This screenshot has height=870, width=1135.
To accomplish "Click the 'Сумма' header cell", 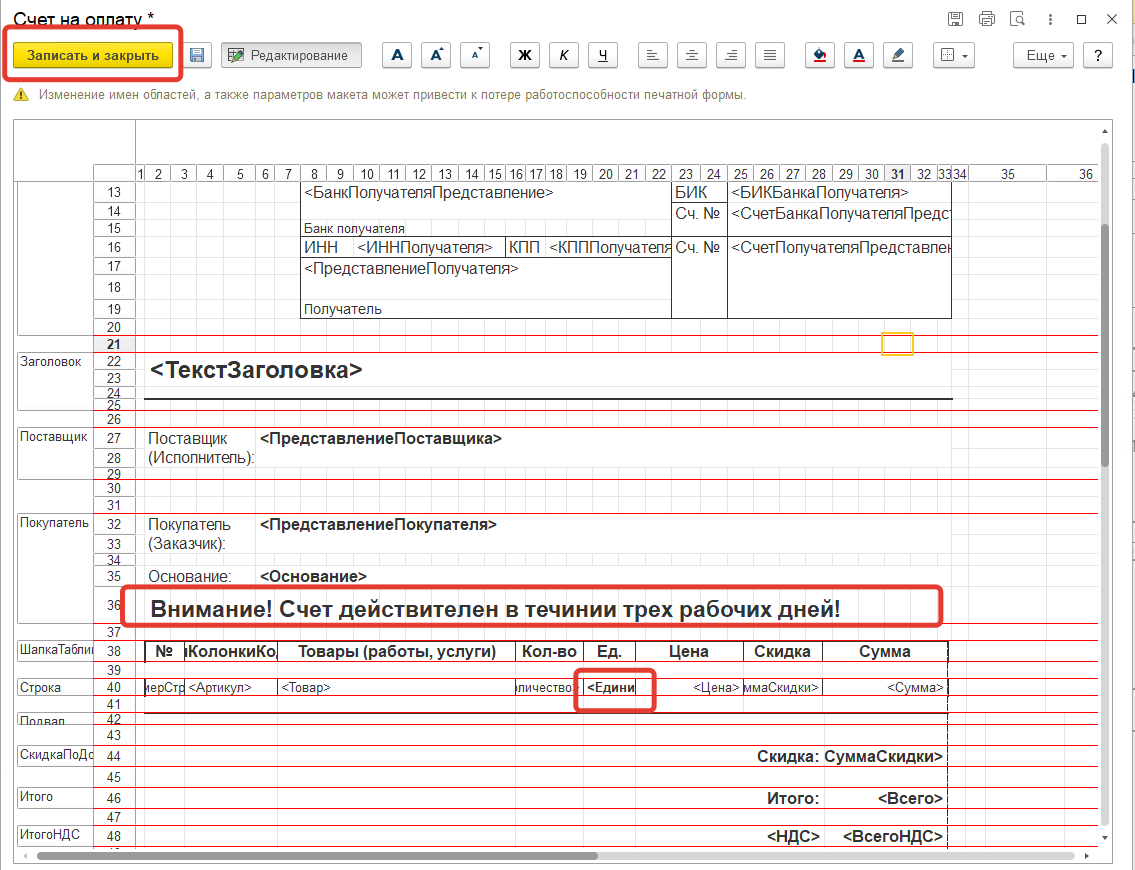I will (885, 651).
